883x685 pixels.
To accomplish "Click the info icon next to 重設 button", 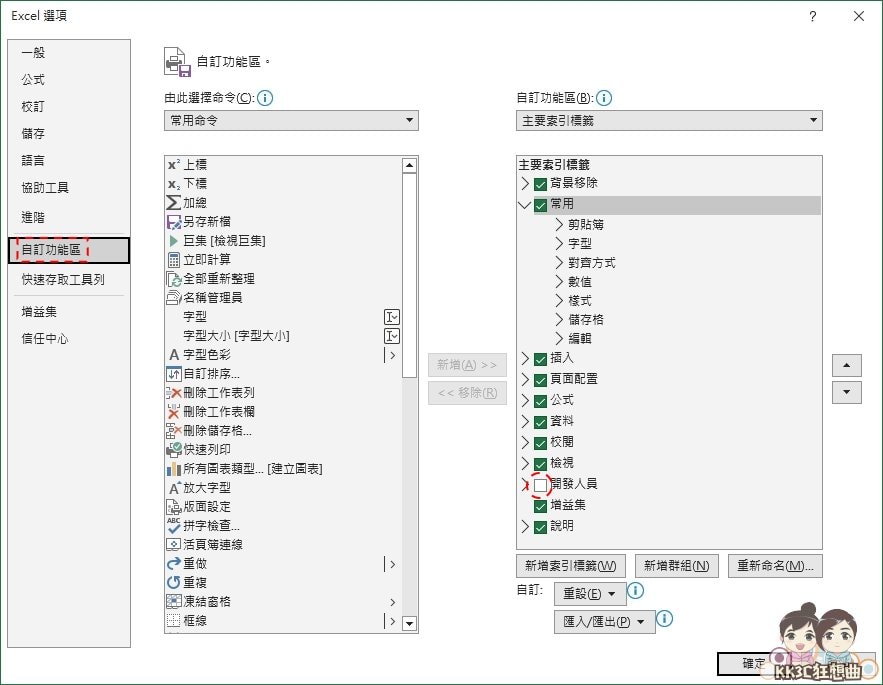I will point(635,590).
